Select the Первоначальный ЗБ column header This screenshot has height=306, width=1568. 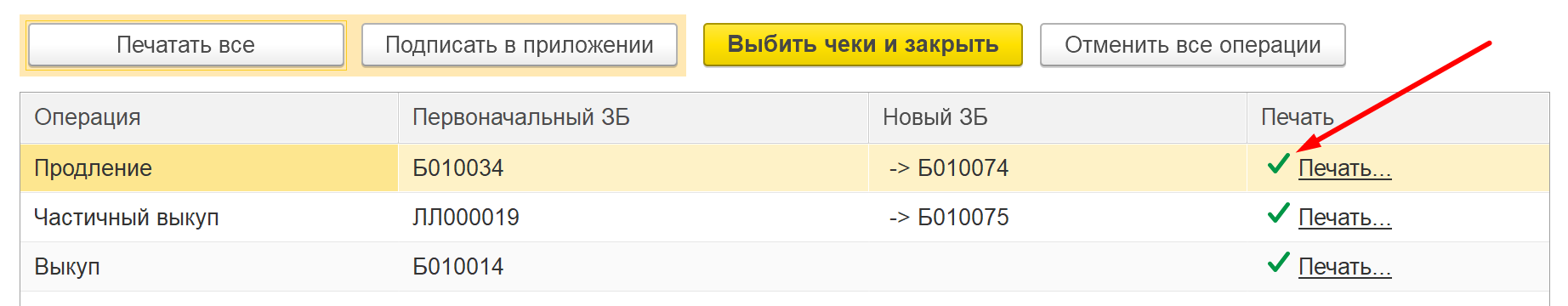633,117
